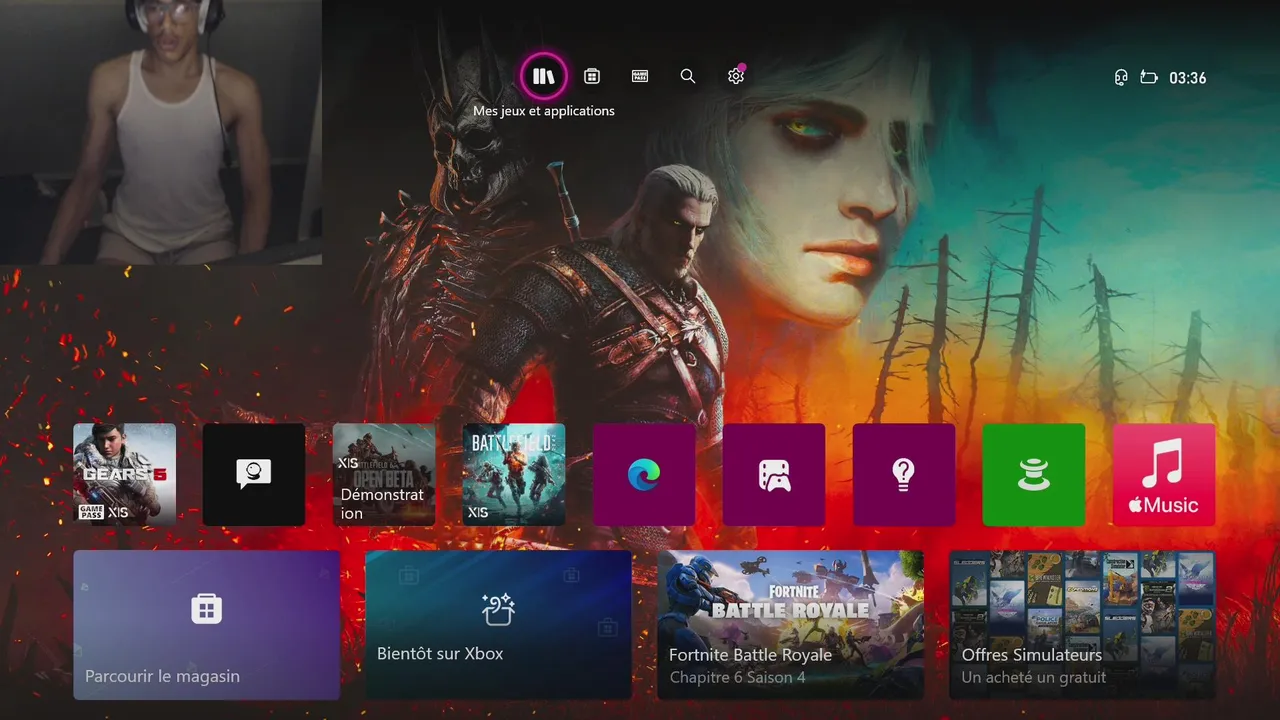Click the Un acheté un gratuit text

pos(1034,678)
